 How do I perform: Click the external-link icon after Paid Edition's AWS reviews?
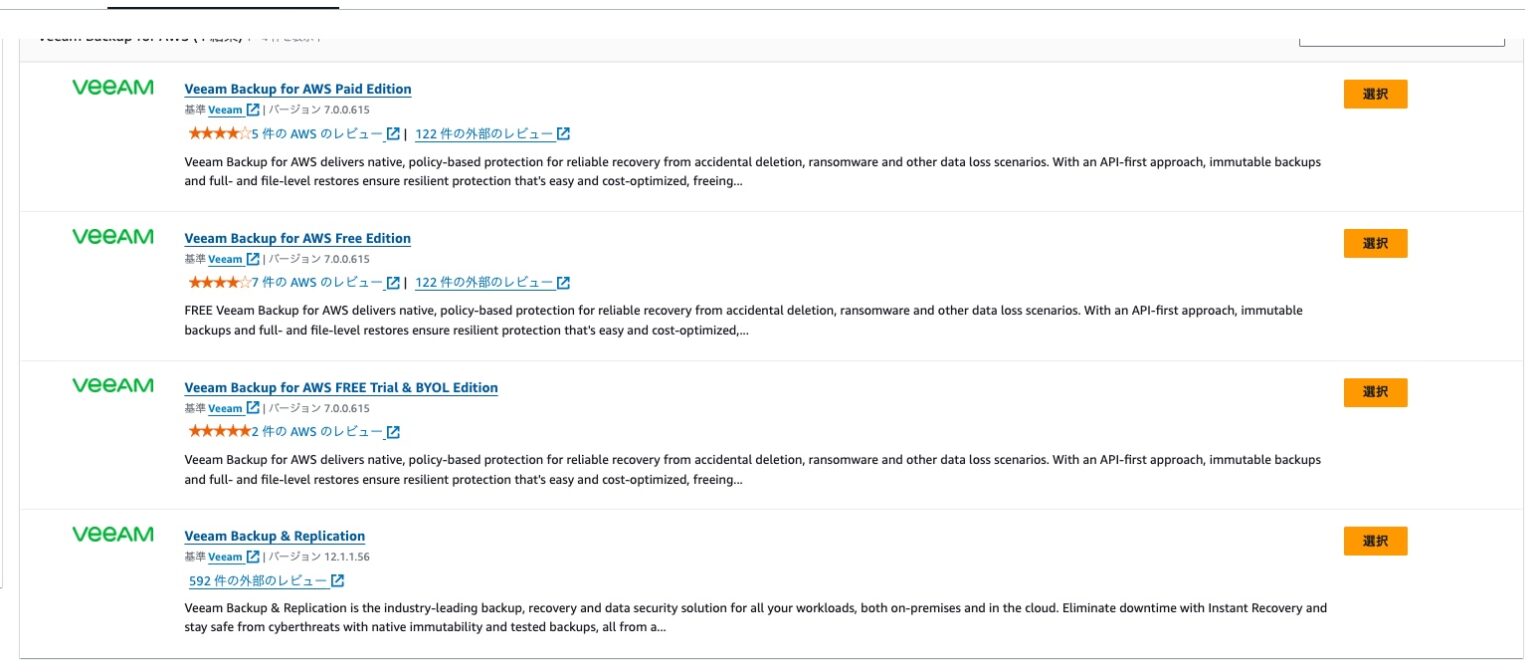(x=395, y=132)
